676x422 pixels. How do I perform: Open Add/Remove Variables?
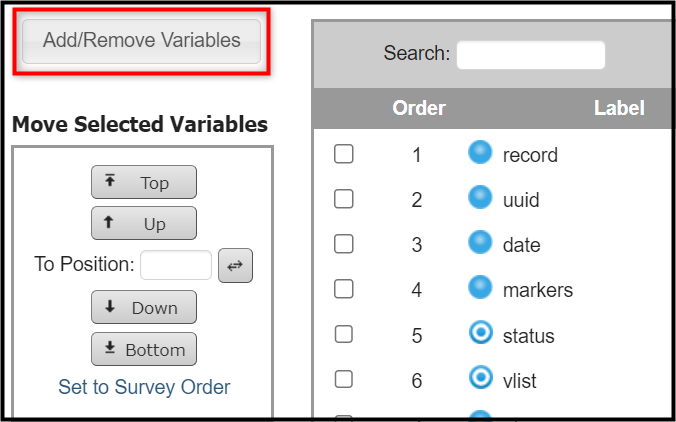point(141,41)
